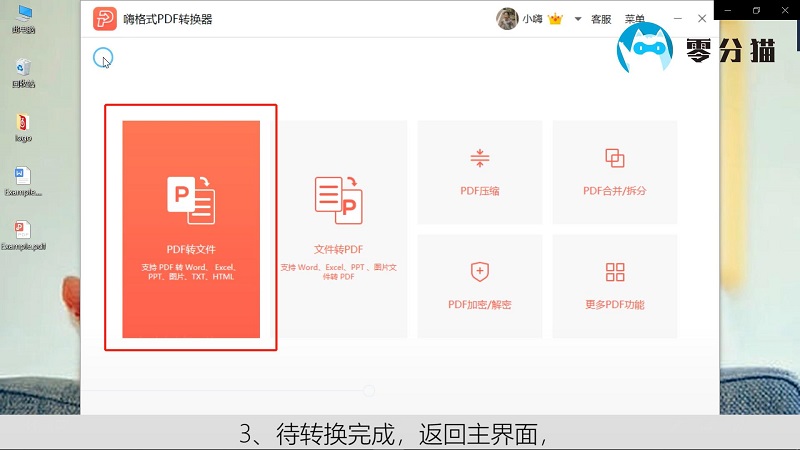Click the 更多PDF功能 grid icon

[x=615, y=272]
